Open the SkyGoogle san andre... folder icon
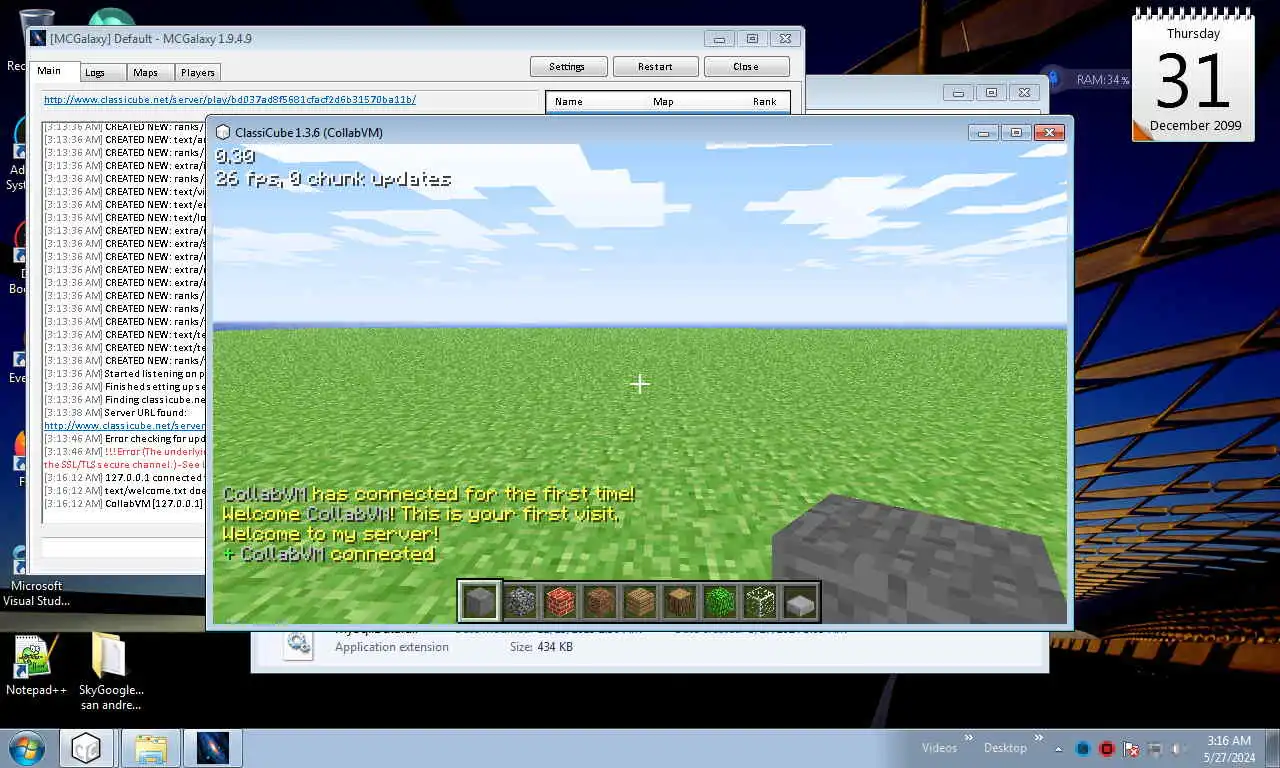 tap(111, 672)
